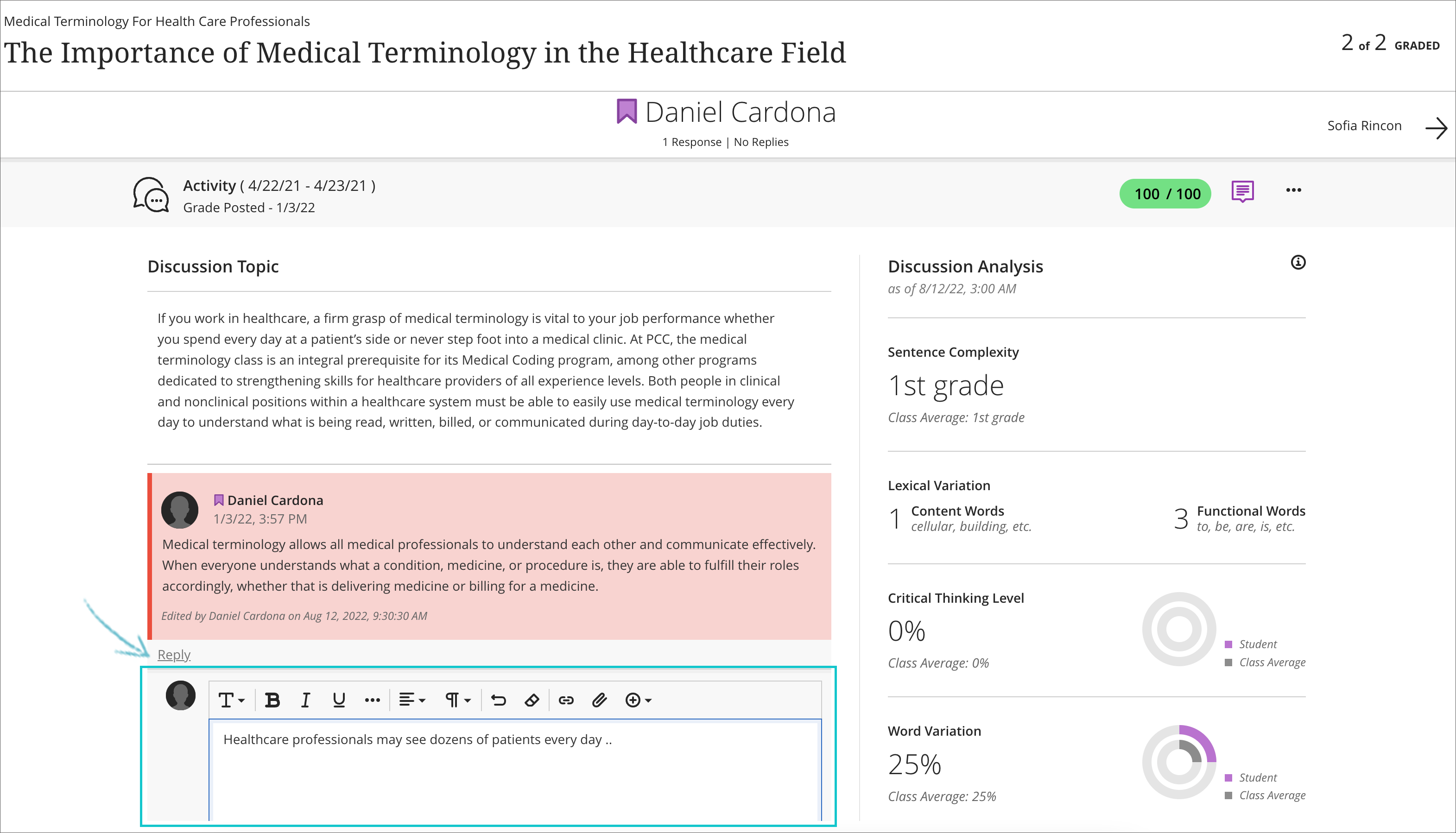Go to next student Sofia Rincon arrow

pyautogui.click(x=1436, y=128)
